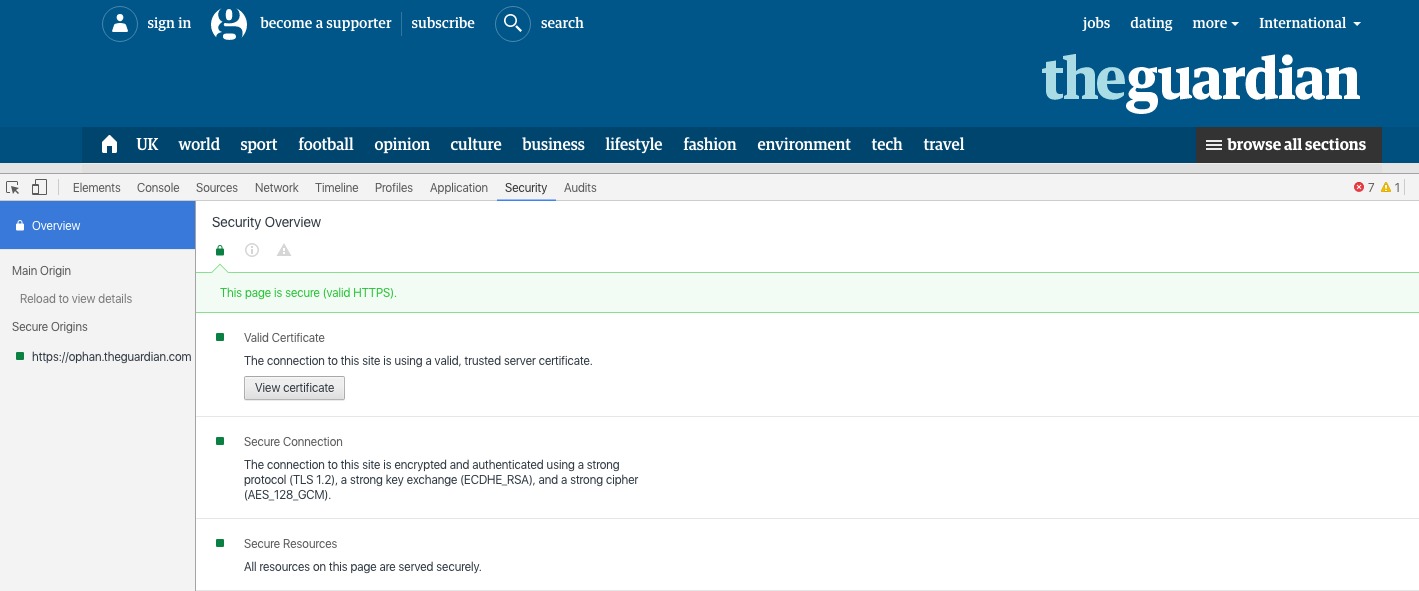Click the red error count icon

(1359, 187)
